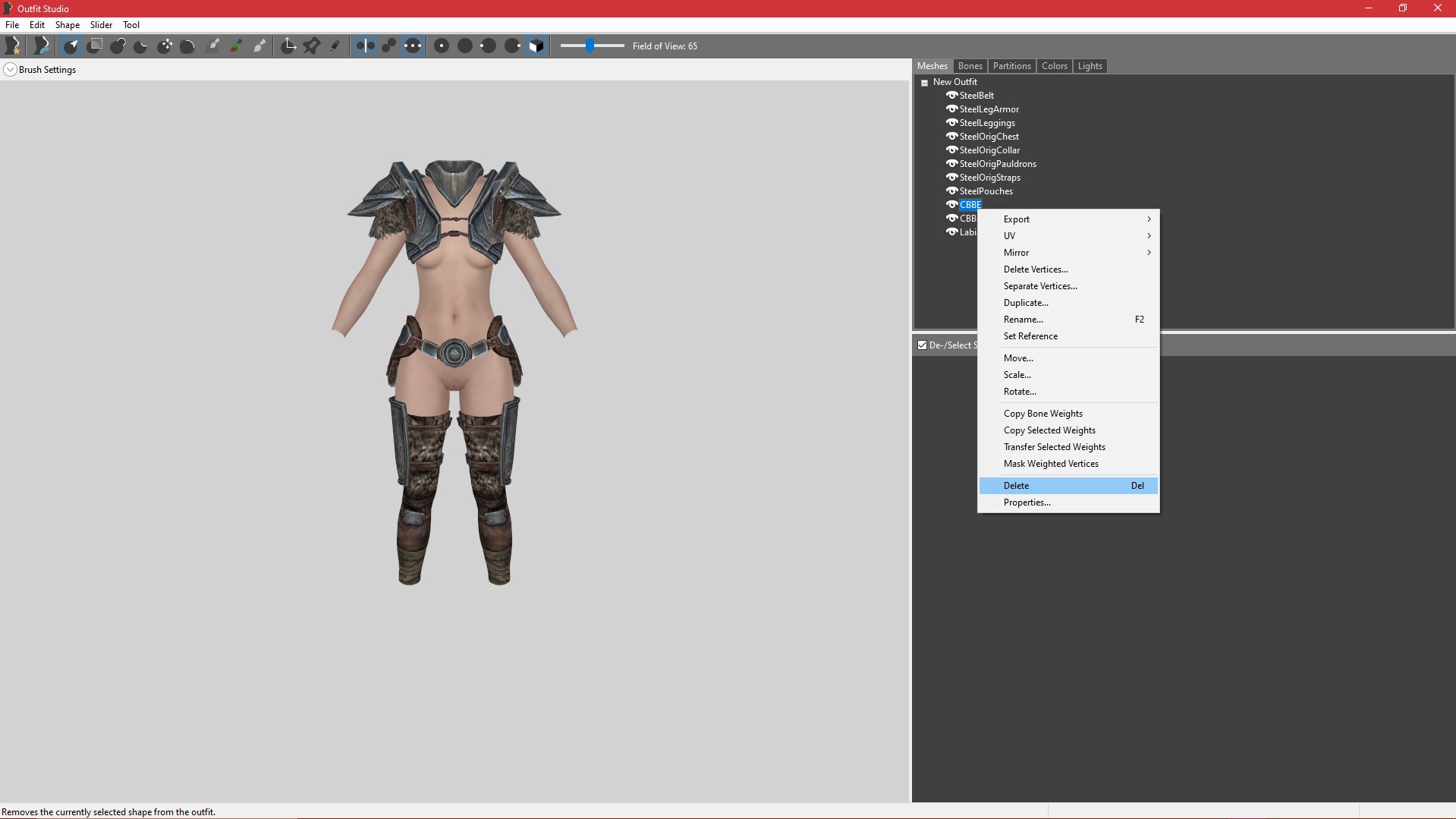The image size is (1456, 819).
Task: Toggle SteelOrigPauldrons eye icon
Action: 951,164
